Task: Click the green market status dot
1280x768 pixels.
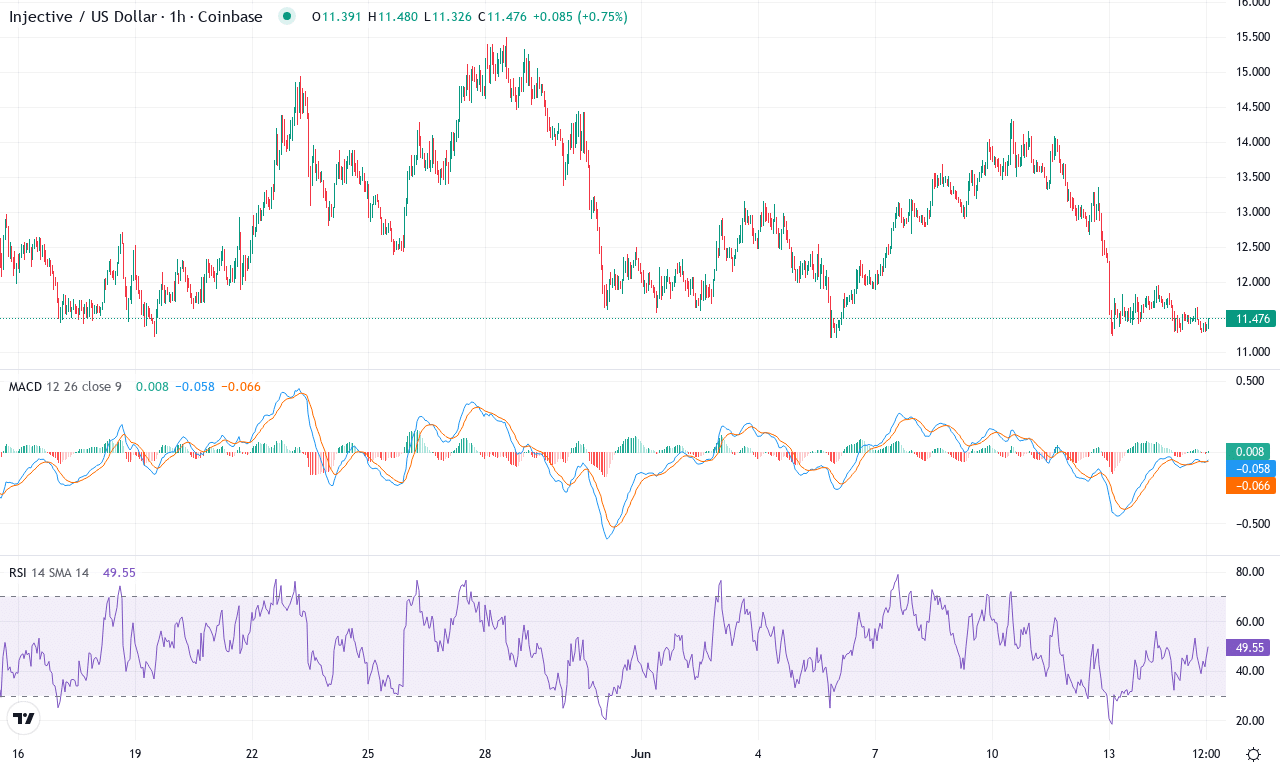Action: click(288, 17)
